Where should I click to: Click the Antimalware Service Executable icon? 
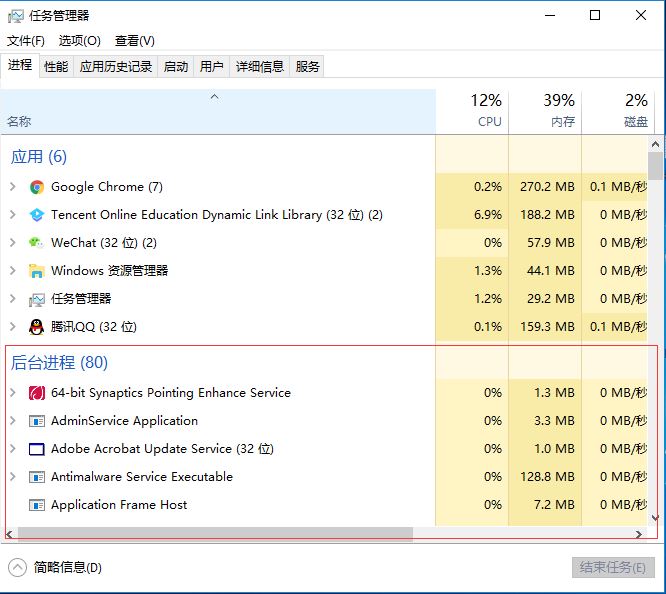pyautogui.click(x=37, y=477)
